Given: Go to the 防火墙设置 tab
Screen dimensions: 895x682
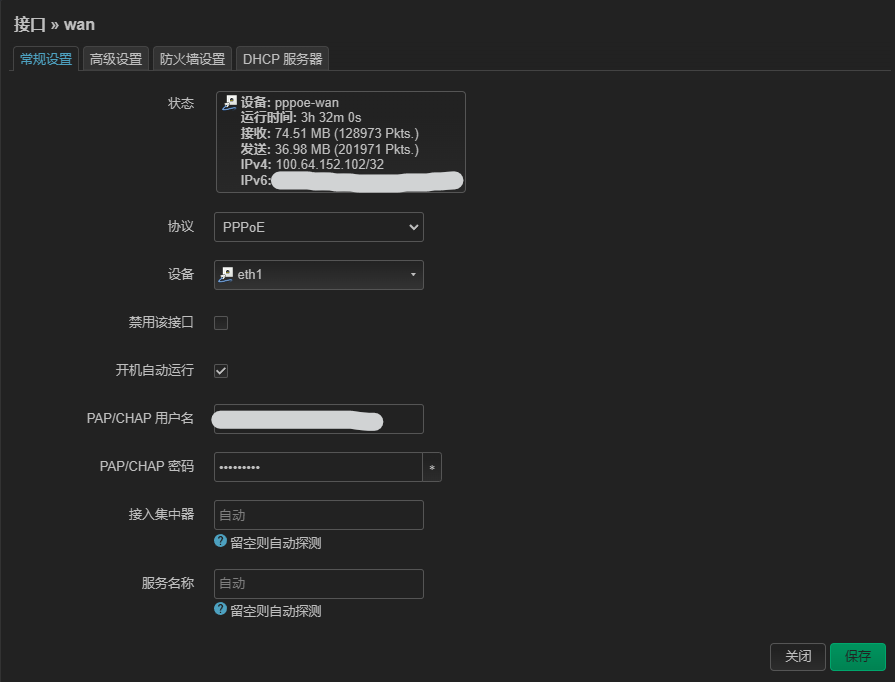Looking at the screenshot, I should coord(192,59).
